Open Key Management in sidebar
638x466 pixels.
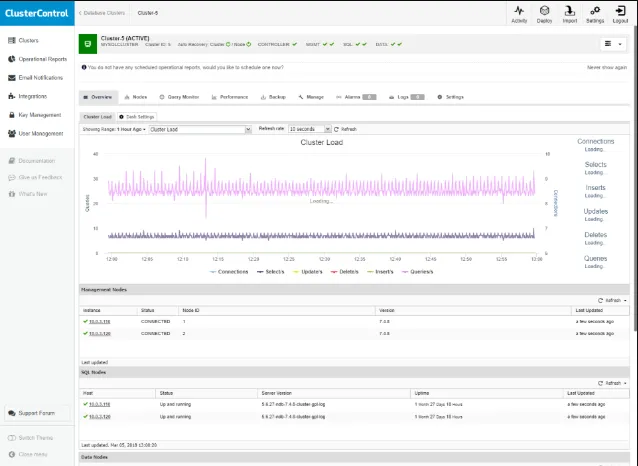click(35, 115)
